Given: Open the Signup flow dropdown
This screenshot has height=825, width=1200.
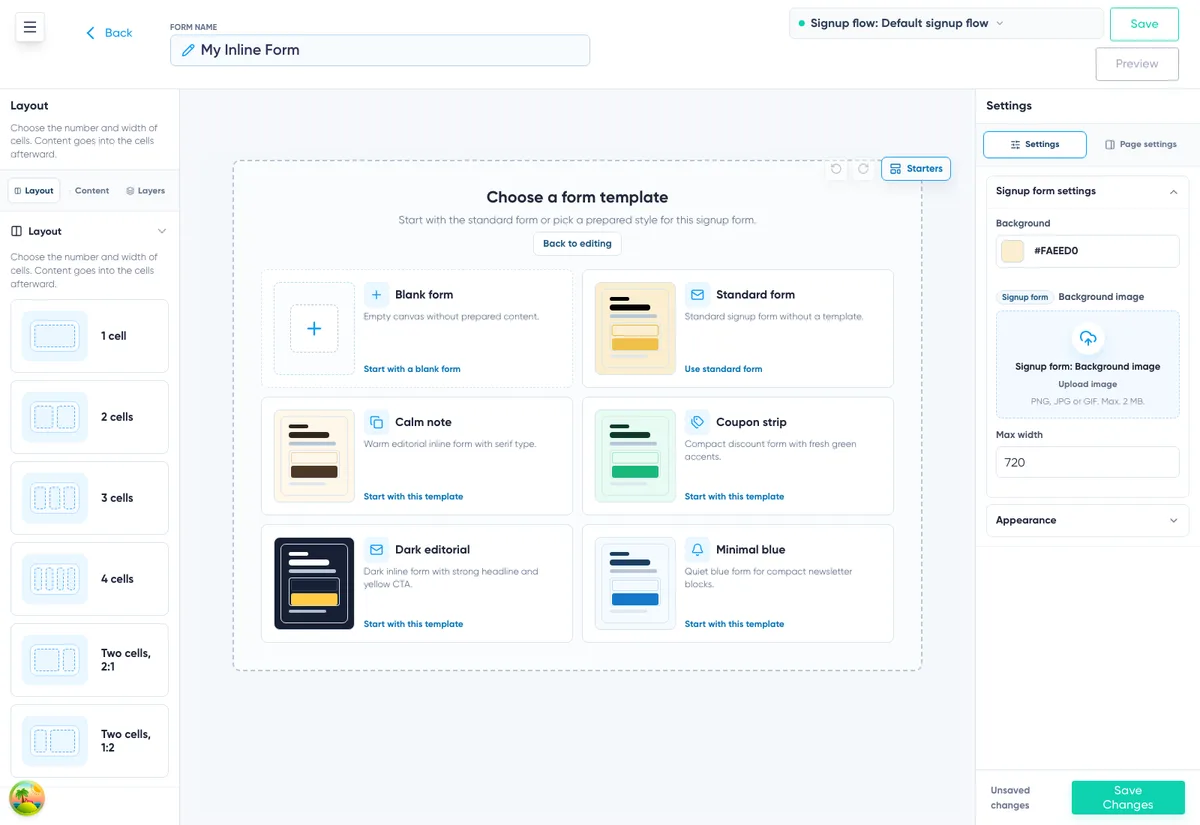Looking at the screenshot, I should [x=947, y=23].
